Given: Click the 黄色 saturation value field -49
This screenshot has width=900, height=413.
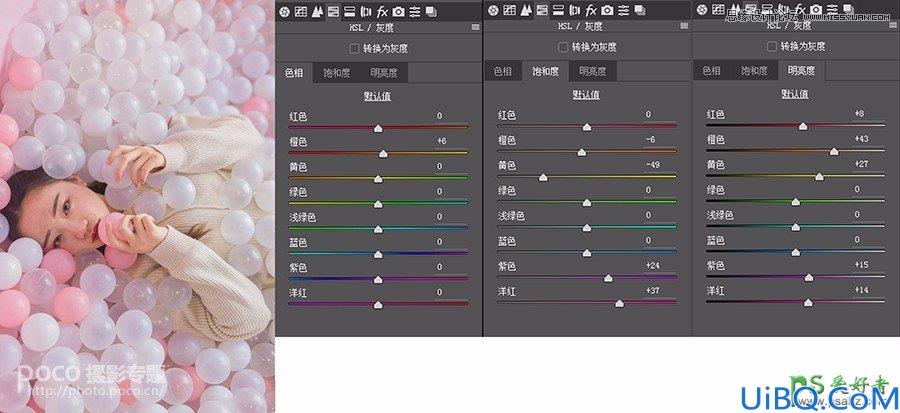Looking at the screenshot, I should pyautogui.click(x=655, y=165).
